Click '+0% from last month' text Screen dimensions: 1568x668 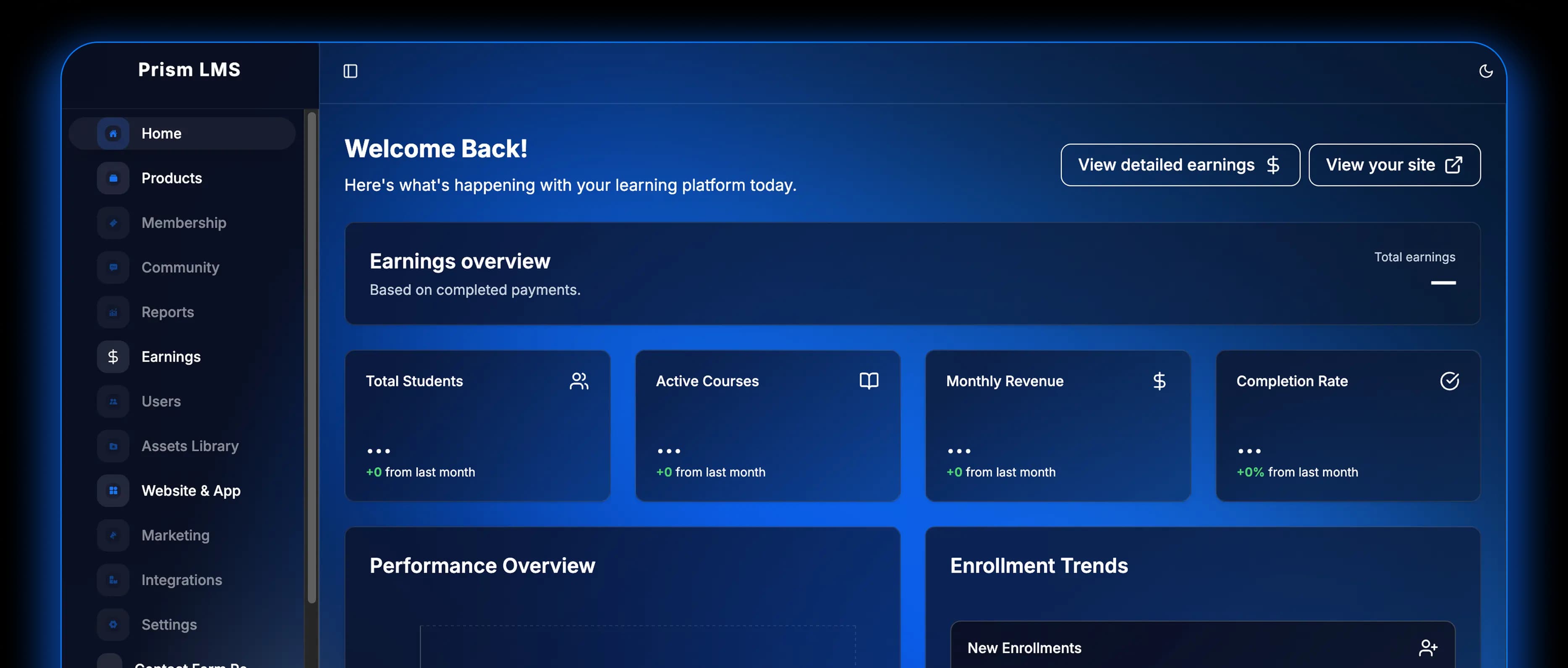(x=1296, y=472)
